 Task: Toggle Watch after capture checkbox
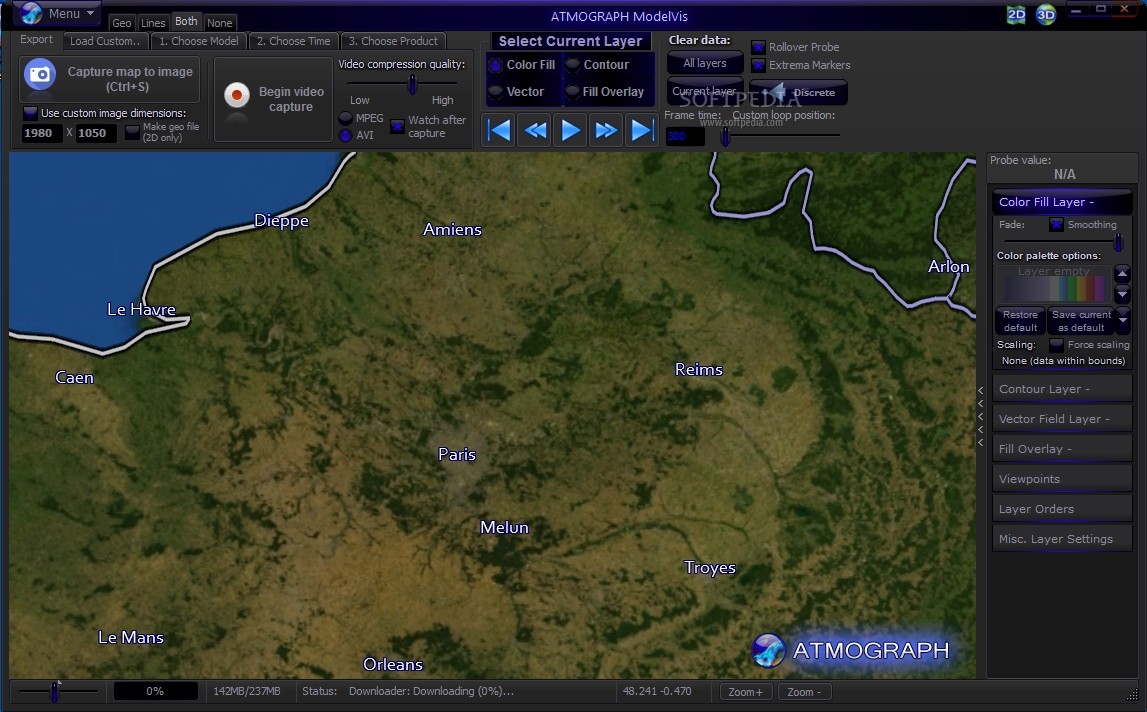click(x=397, y=127)
